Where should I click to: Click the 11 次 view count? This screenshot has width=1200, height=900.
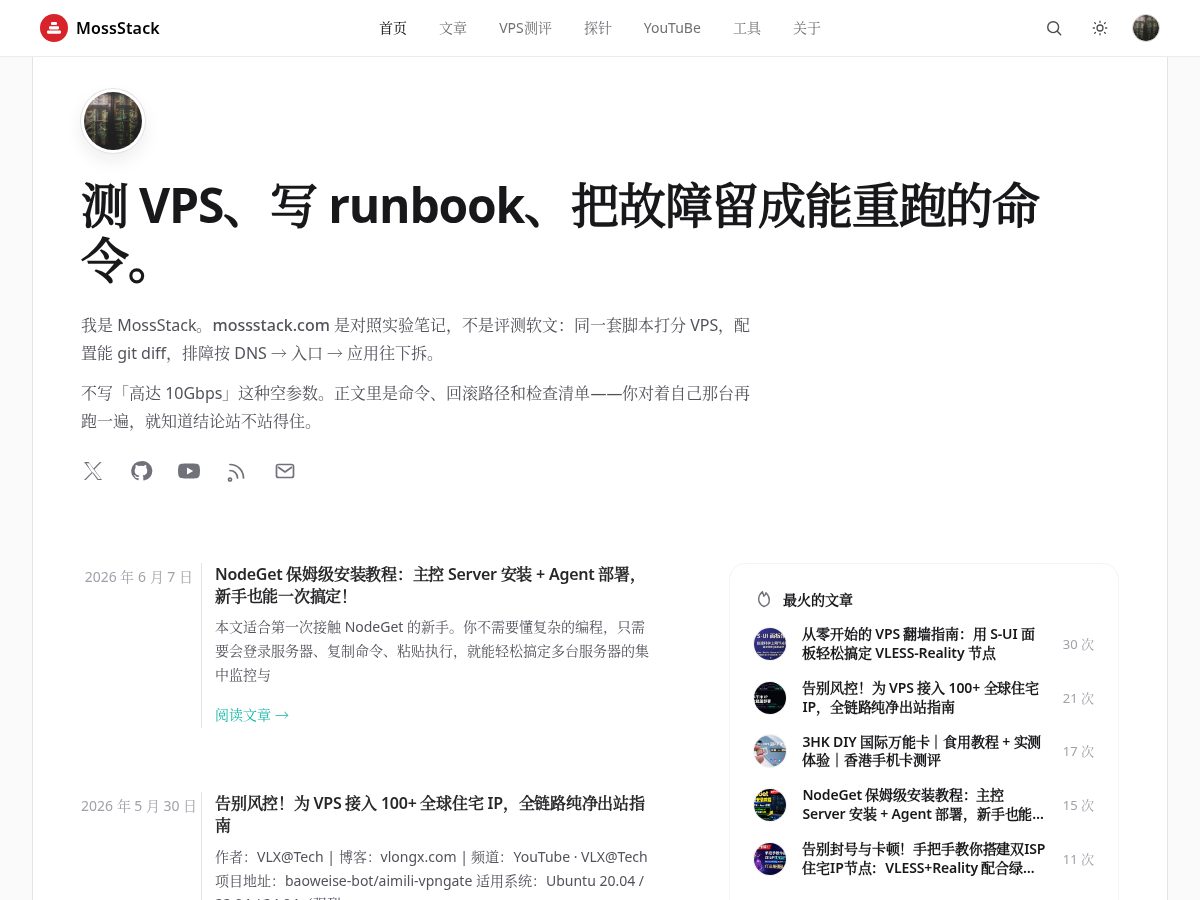pos(1078,859)
